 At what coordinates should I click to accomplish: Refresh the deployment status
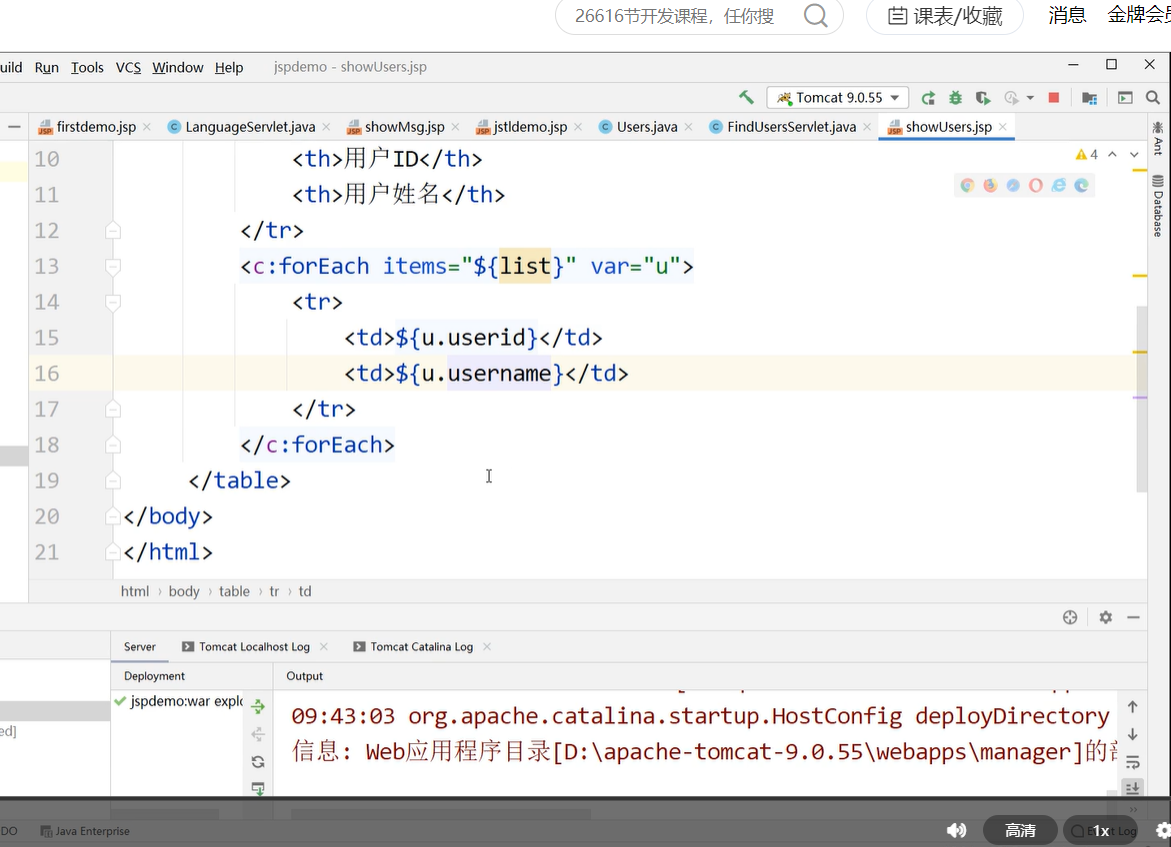pos(258,762)
